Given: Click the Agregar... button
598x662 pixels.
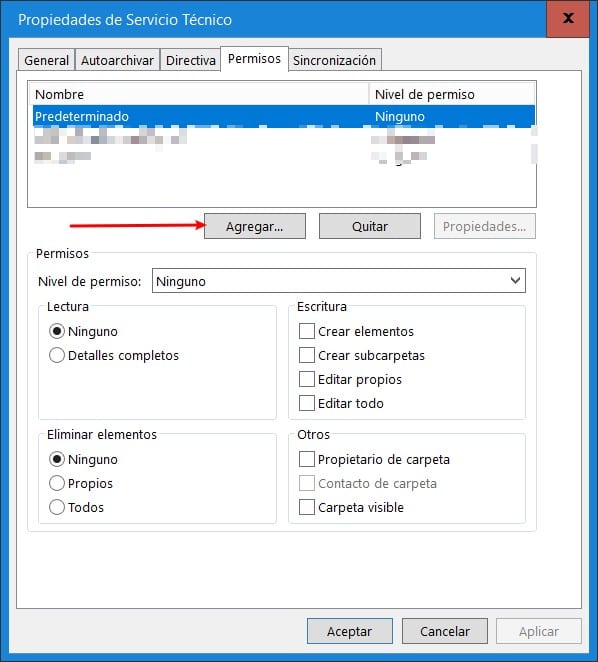Looking at the screenshot, I should (255, 226).
